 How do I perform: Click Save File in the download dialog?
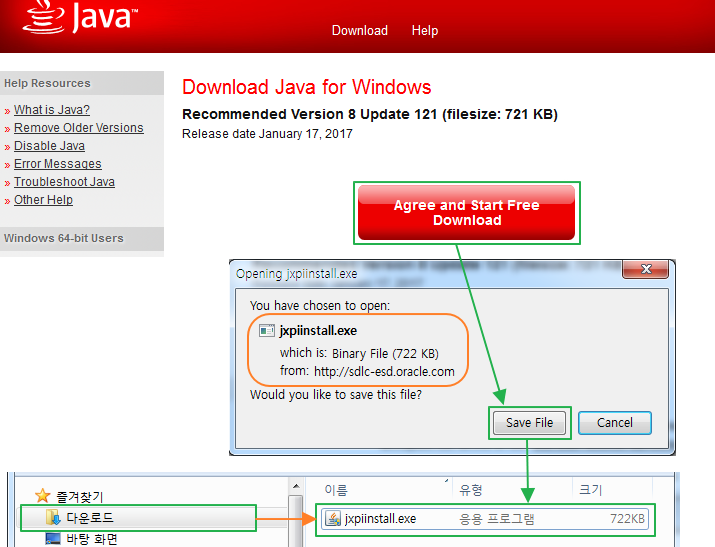529,423
